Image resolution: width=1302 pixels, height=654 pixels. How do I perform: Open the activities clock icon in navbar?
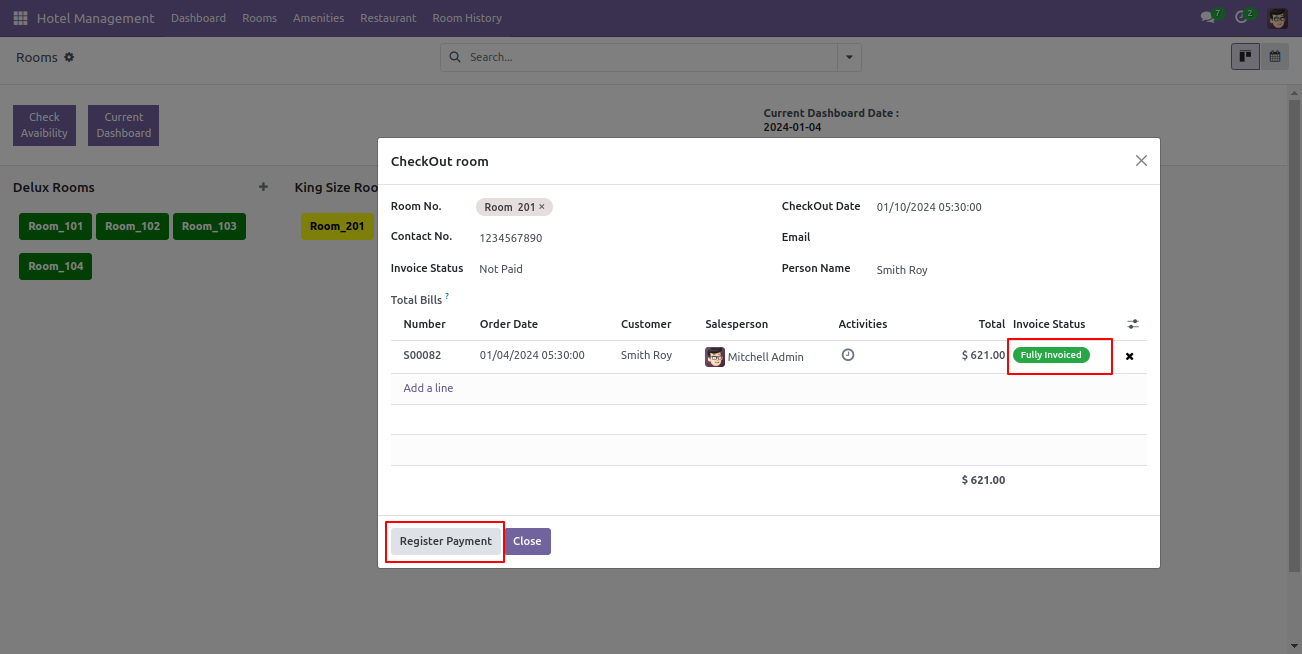pyautogui.click(x=1242, y=18)
